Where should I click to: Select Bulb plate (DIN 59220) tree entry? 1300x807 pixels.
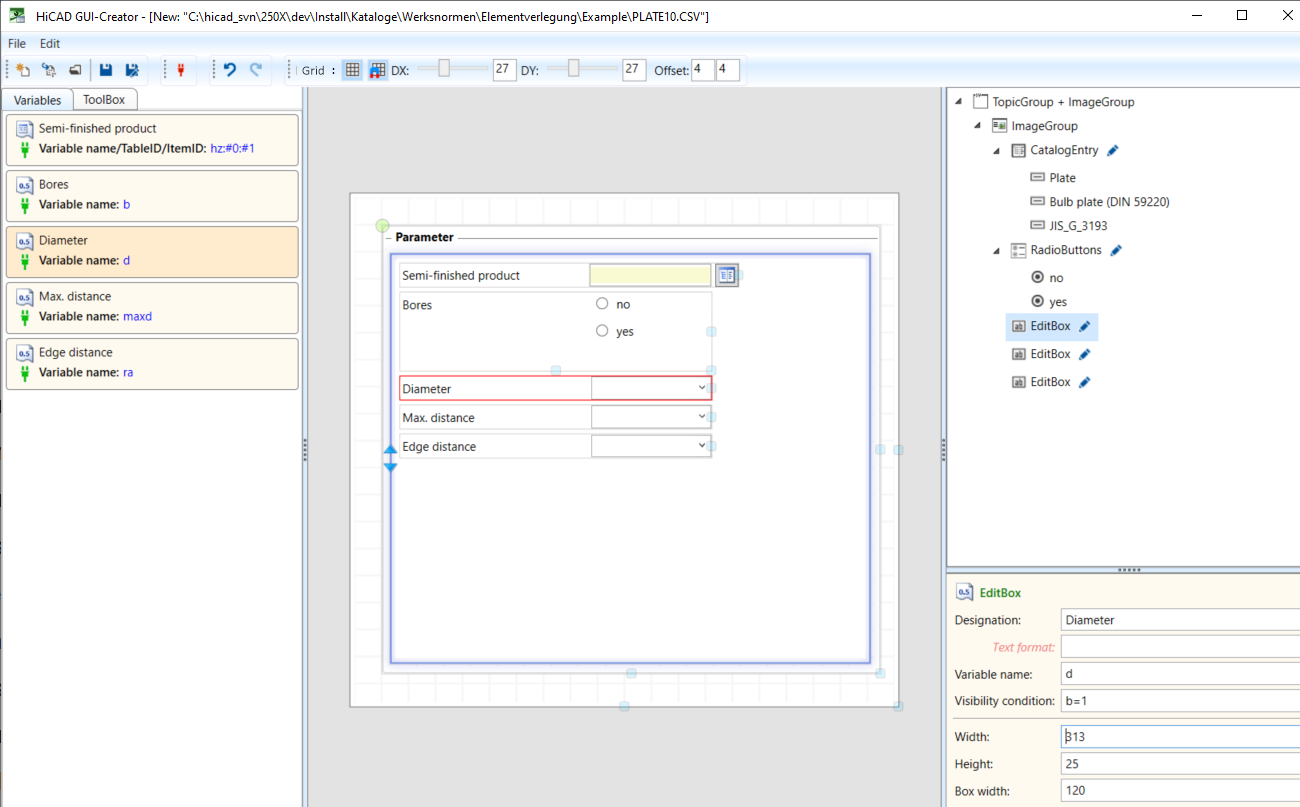(x=1109, y=202)
